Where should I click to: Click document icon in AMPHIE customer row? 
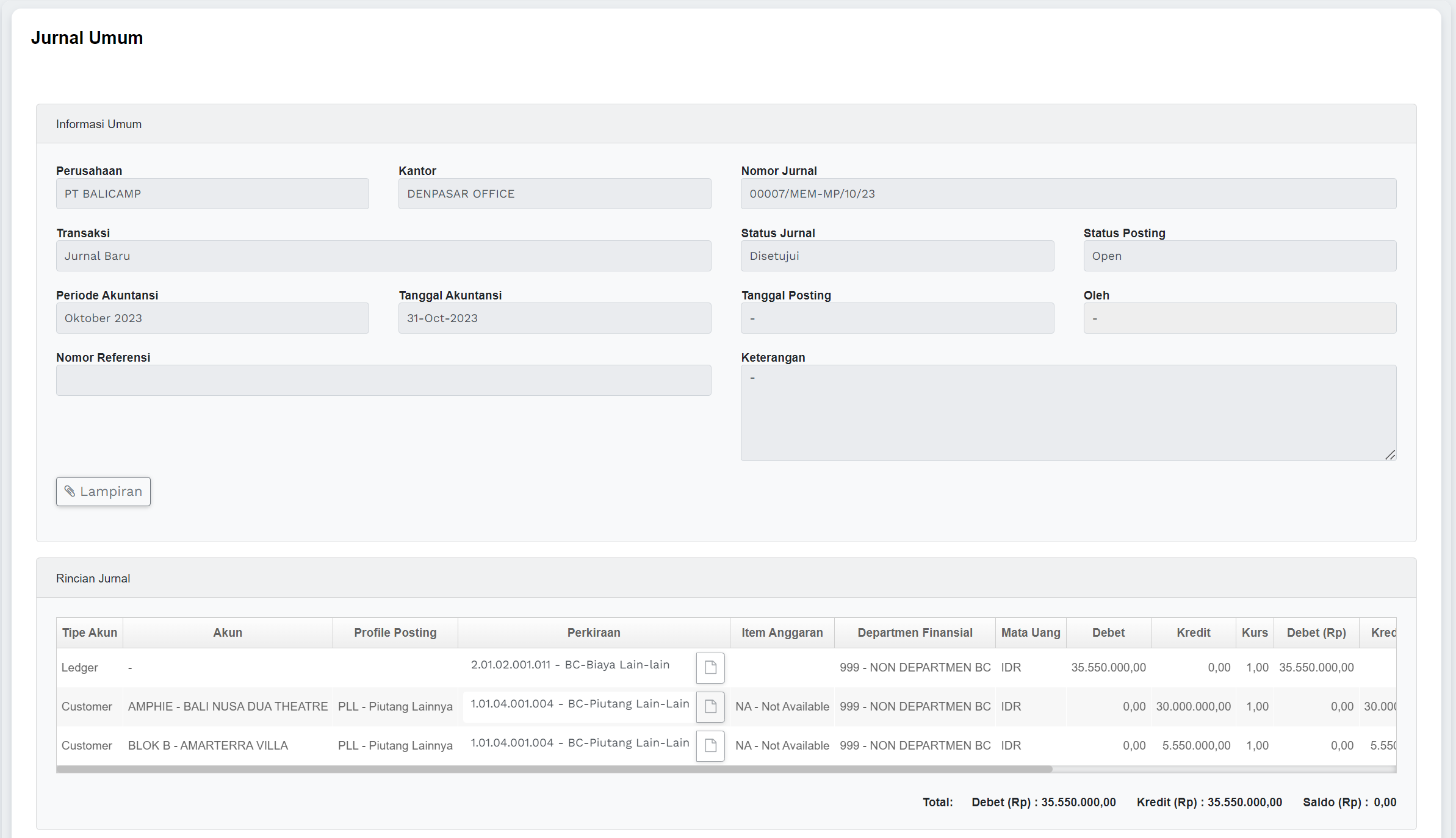point(710,706)
